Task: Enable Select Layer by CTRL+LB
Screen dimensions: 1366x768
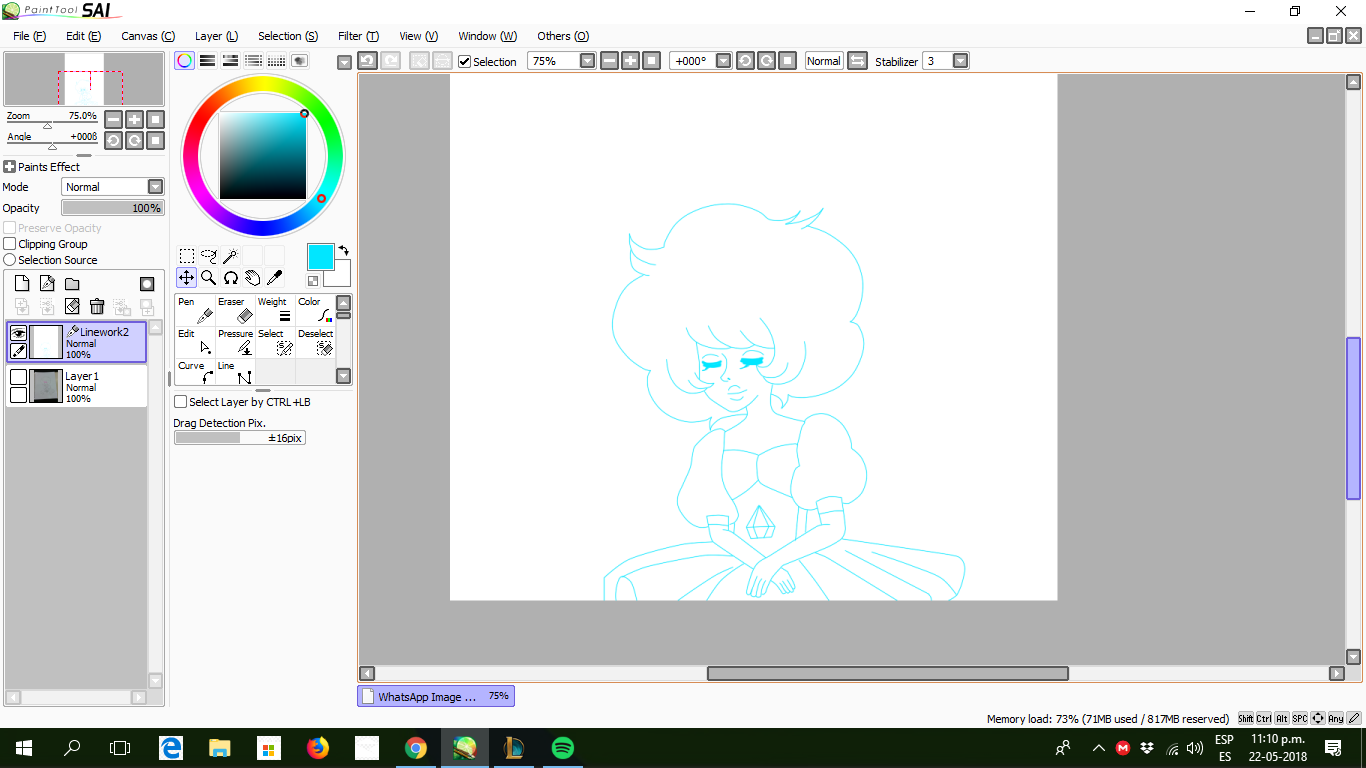Action: coord(181,402)
